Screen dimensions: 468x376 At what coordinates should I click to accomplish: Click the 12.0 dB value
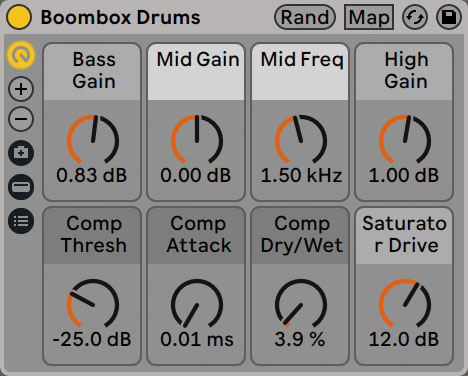(x=404, y=339)
